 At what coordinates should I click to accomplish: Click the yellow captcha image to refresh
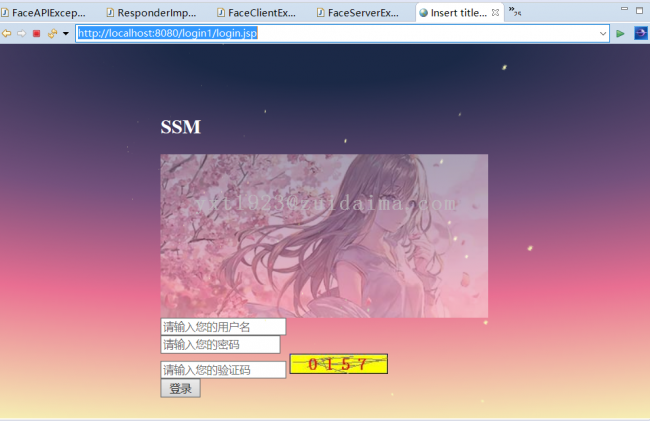(x=338, y=364)
